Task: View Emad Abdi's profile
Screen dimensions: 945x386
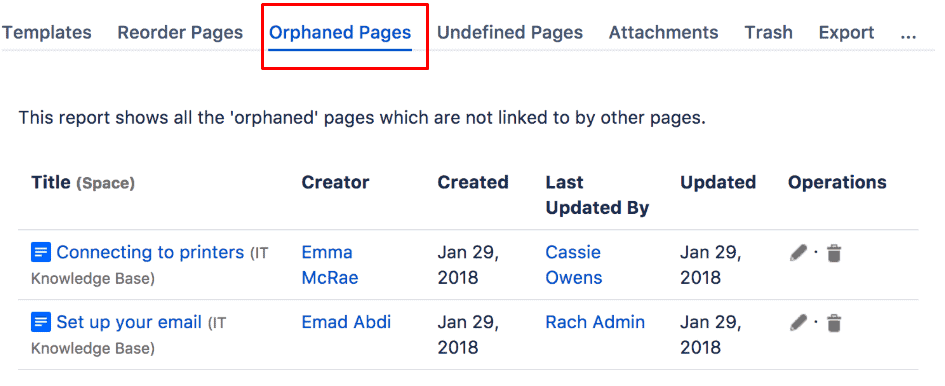Action: [x=346, y=322]
